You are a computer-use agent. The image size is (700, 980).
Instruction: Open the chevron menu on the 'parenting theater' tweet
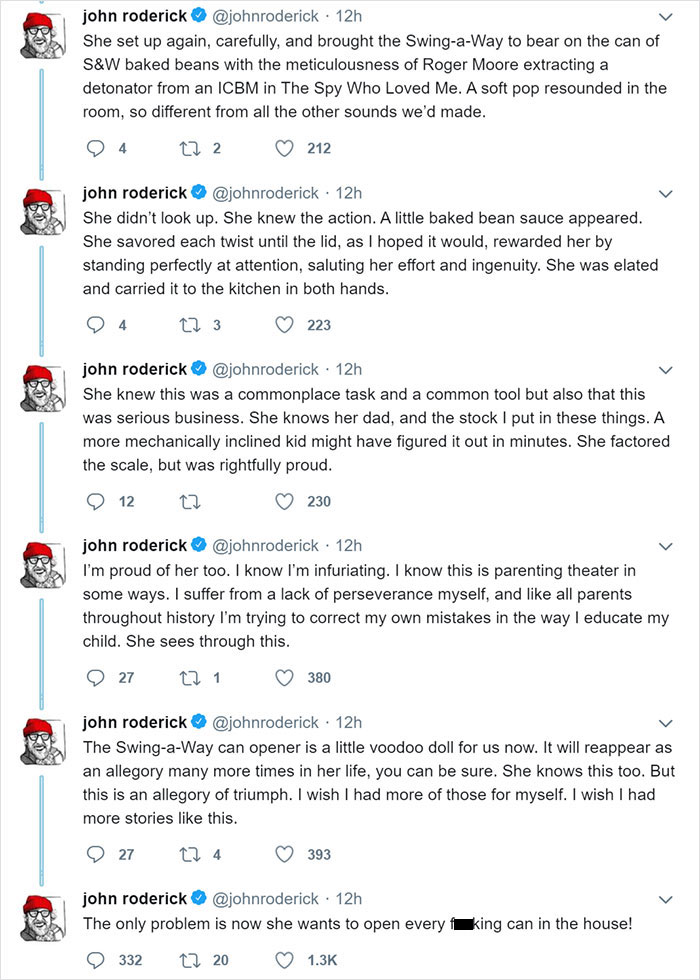(x=666, y=545)
